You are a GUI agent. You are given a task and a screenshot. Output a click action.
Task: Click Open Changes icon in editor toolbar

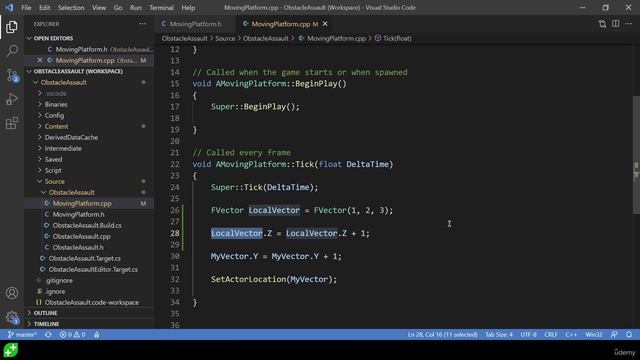click(602, 24)
